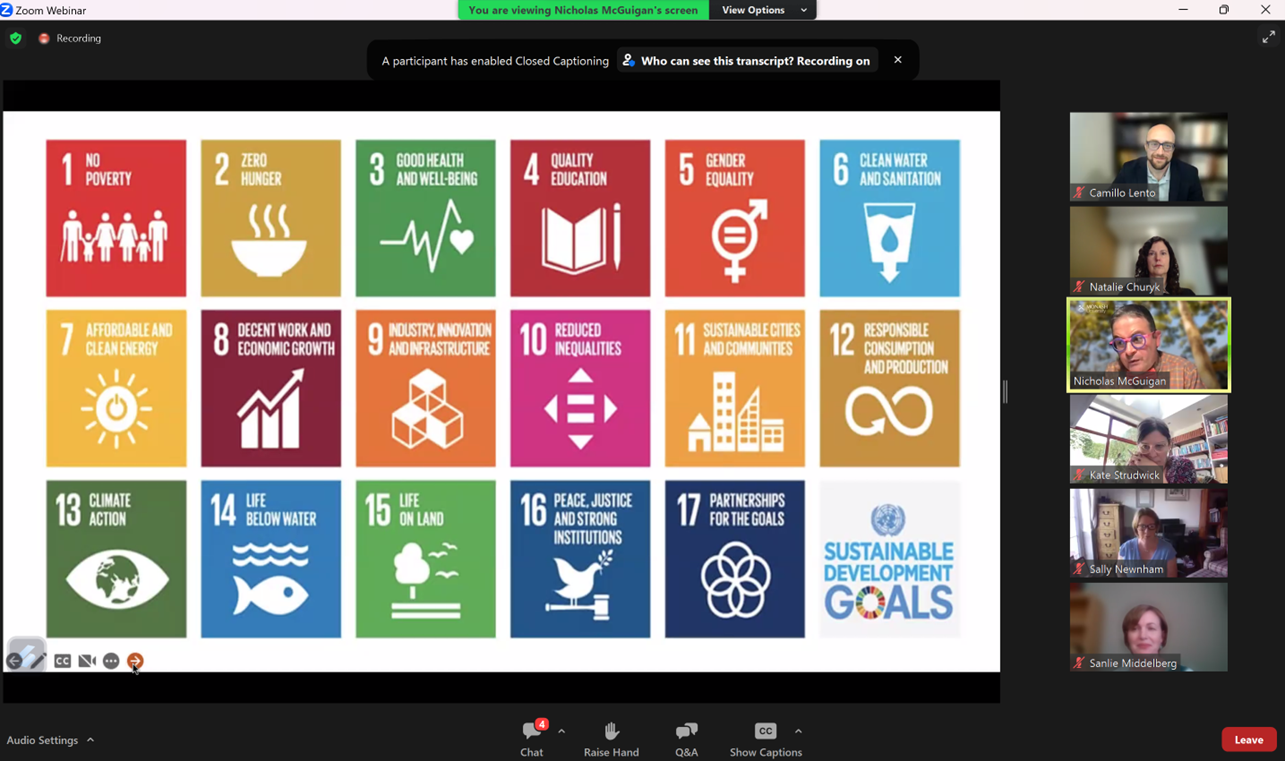The image size is (1285, 761).
Task: Open the Q&A window
Action: click(686, 738)
